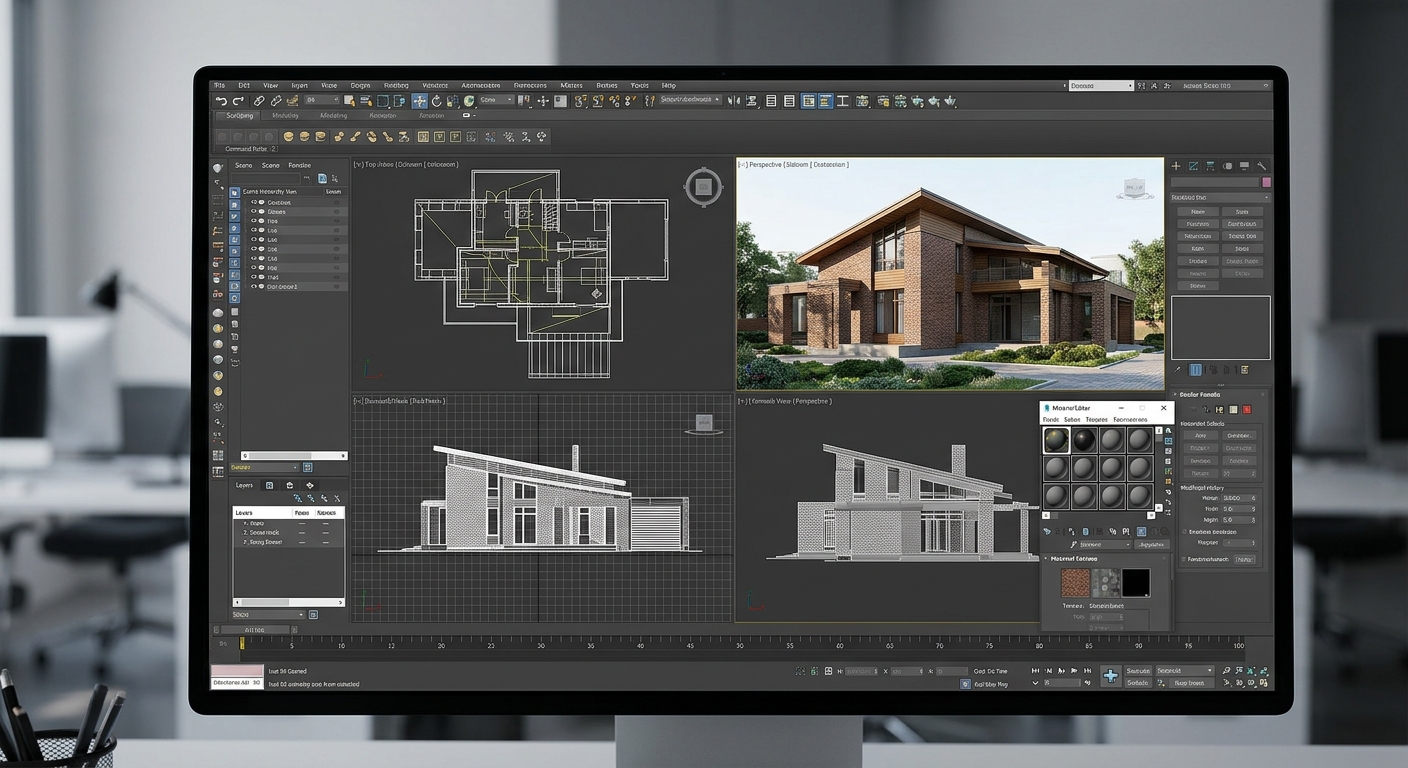Open the dropdown below the scene explorer list

(x=264, y=467)
